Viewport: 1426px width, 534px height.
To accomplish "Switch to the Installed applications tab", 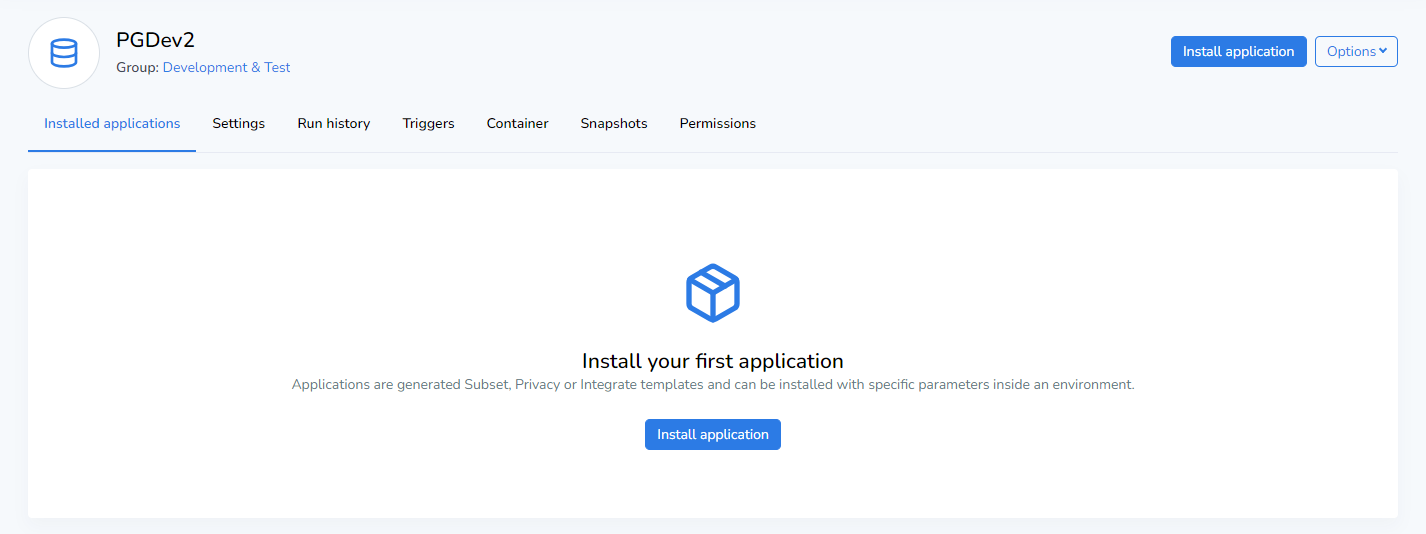I will [x=112, y=124].
